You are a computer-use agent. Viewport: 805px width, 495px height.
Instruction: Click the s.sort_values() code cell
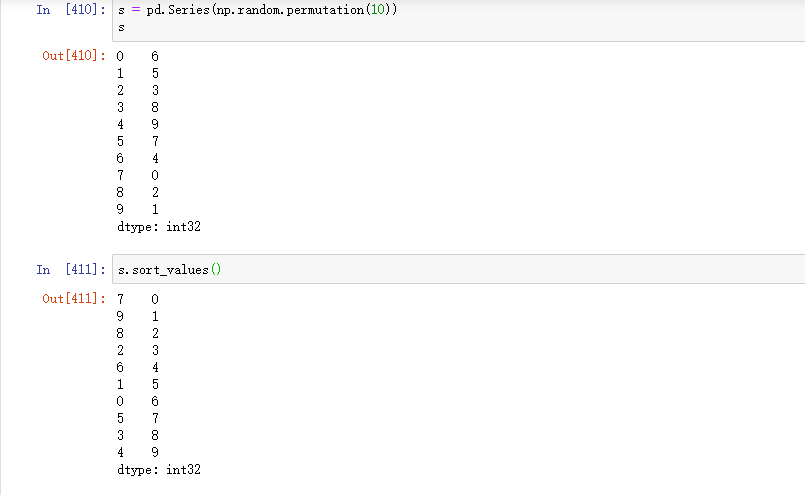tap(450, 270)
